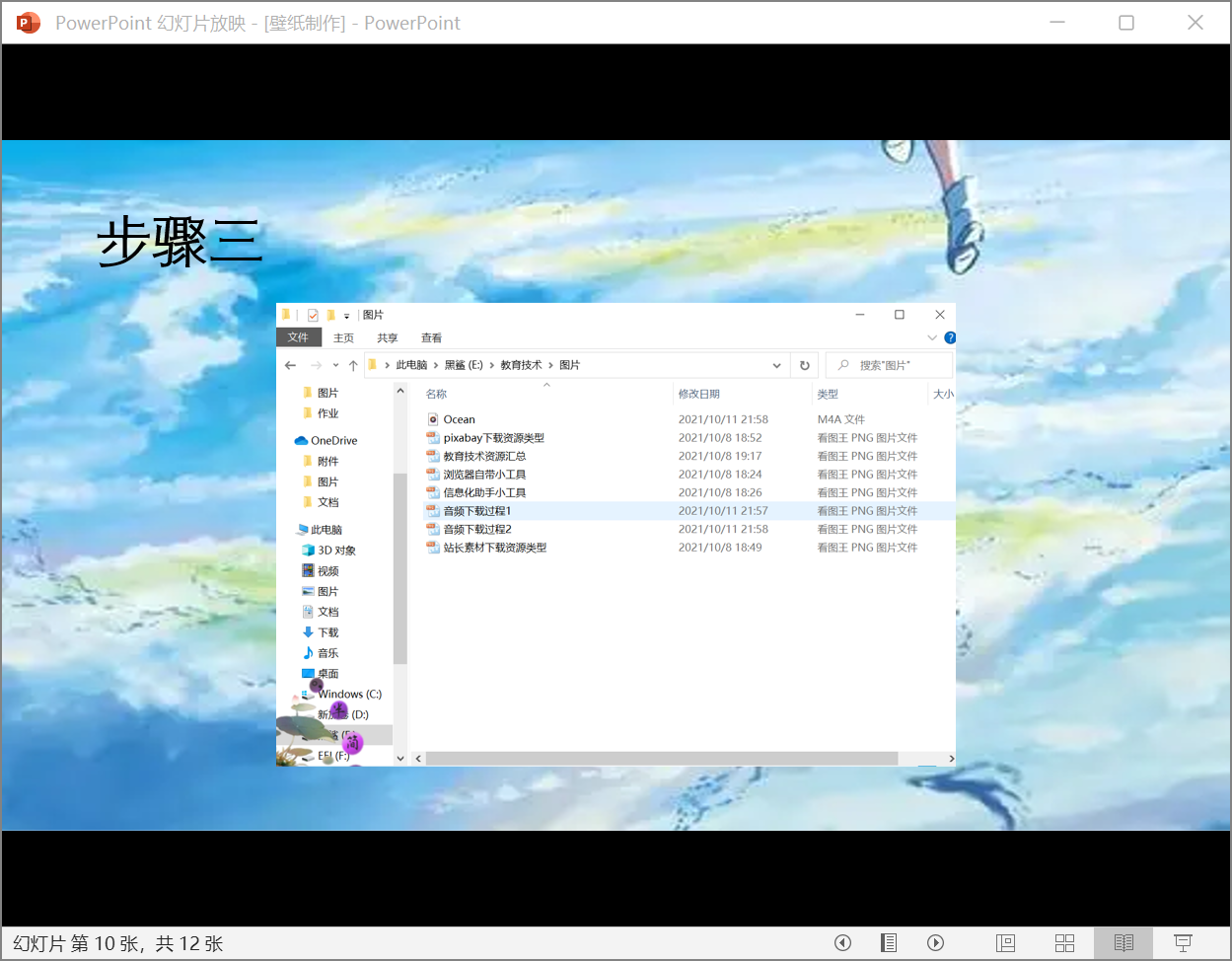
Task: Switch to Normal view from the status bar
Action: click(x=1006, y=942)
